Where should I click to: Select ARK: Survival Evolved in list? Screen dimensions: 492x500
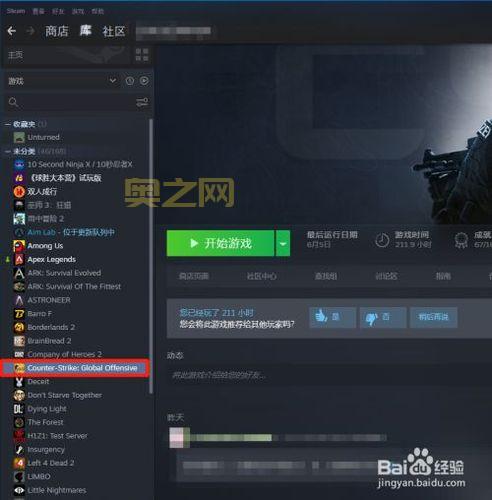click(x=64, y=273)
